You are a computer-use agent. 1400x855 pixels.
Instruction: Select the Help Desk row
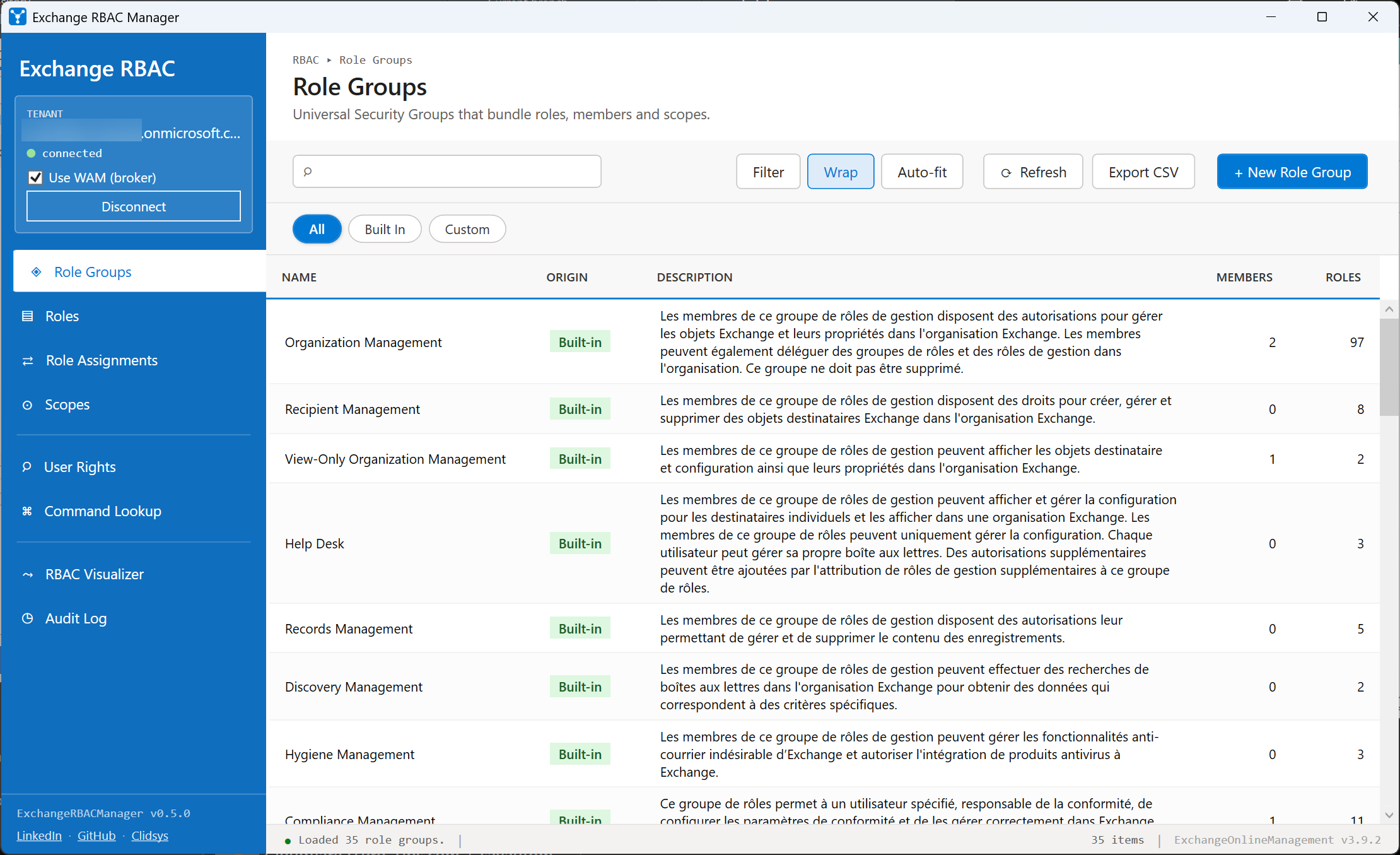coord(823,543)
